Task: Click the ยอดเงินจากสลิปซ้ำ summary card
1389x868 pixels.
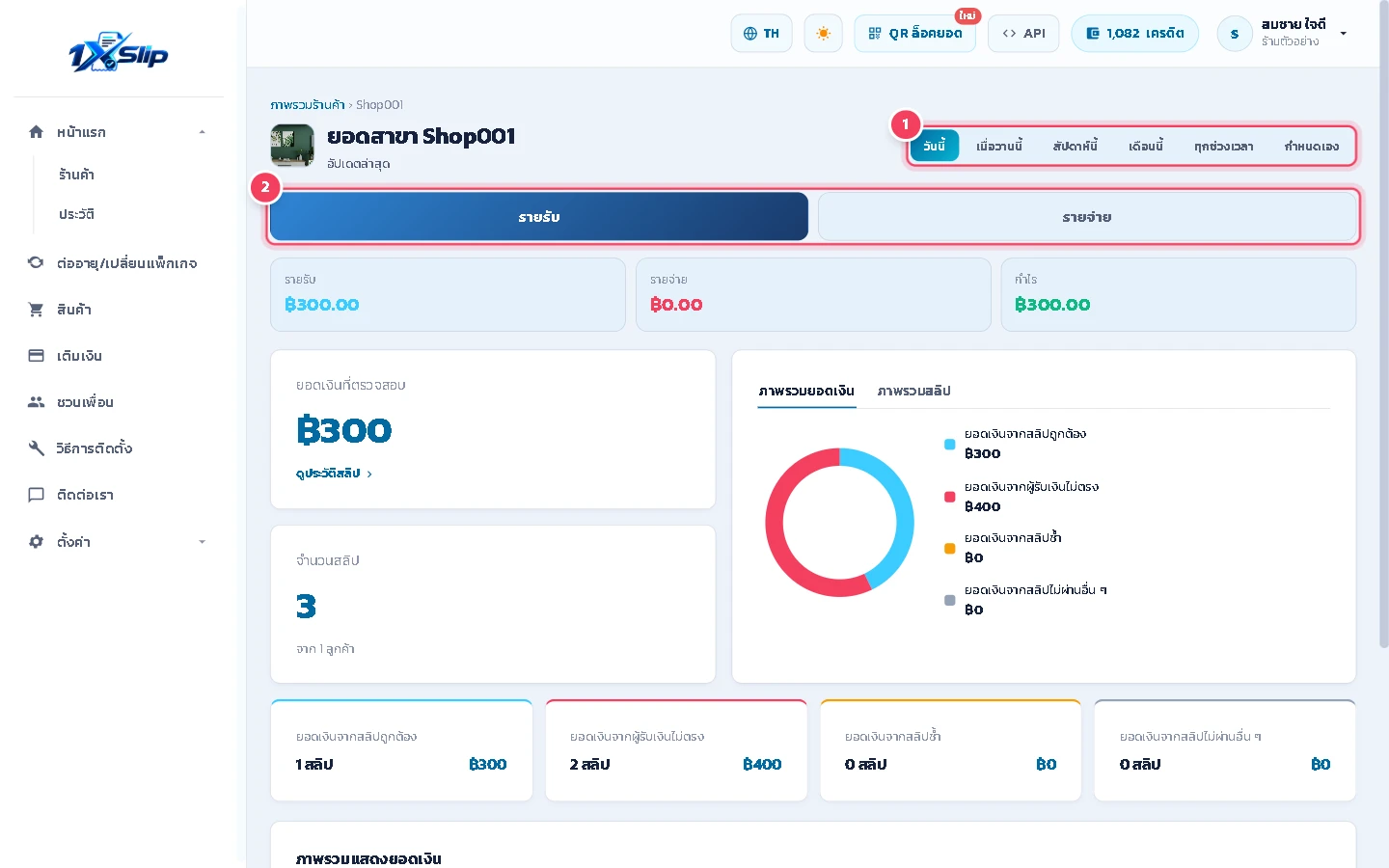Action: pyautogui.click(x=950, y=750)
